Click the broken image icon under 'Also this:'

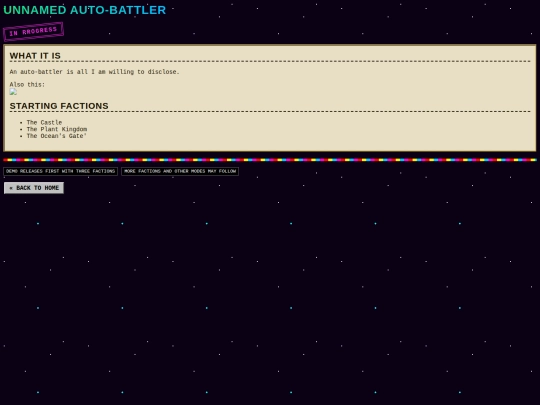point(13,92)
